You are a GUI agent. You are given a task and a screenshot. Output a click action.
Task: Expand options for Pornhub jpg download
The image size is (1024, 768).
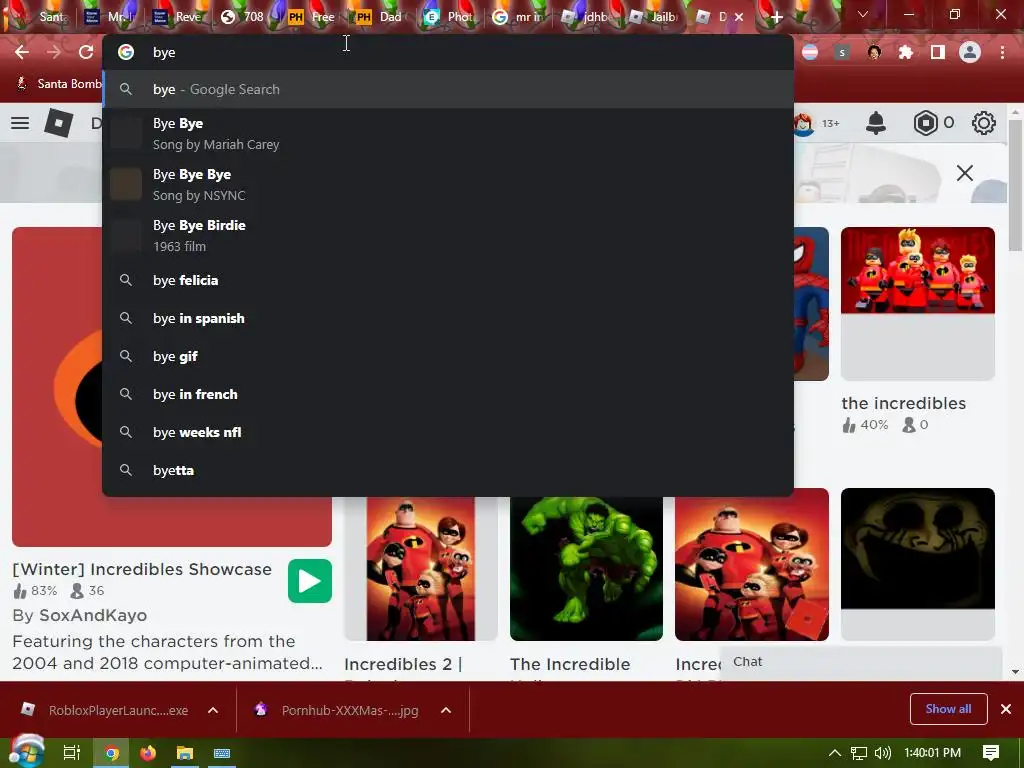(x=446, y=710)
